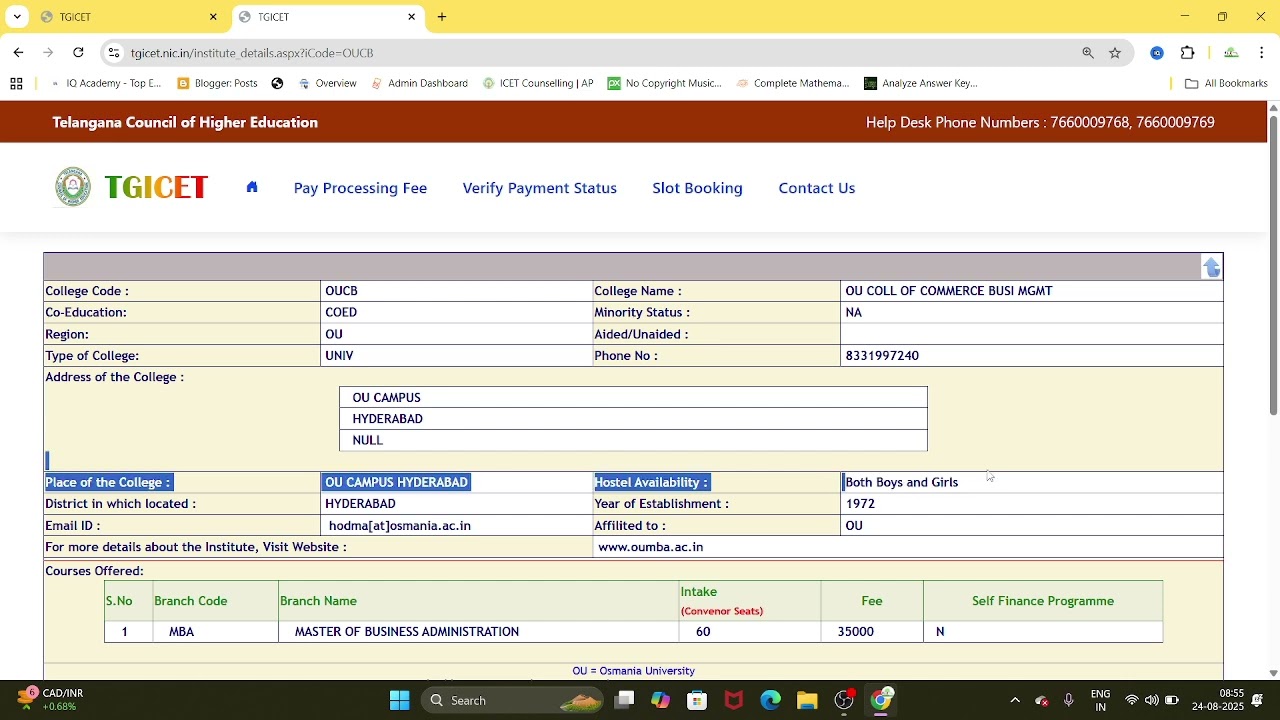Screen dimensions: 1280x720
Task: Open Pay Processing Fee menu
Action: [360, 188]
